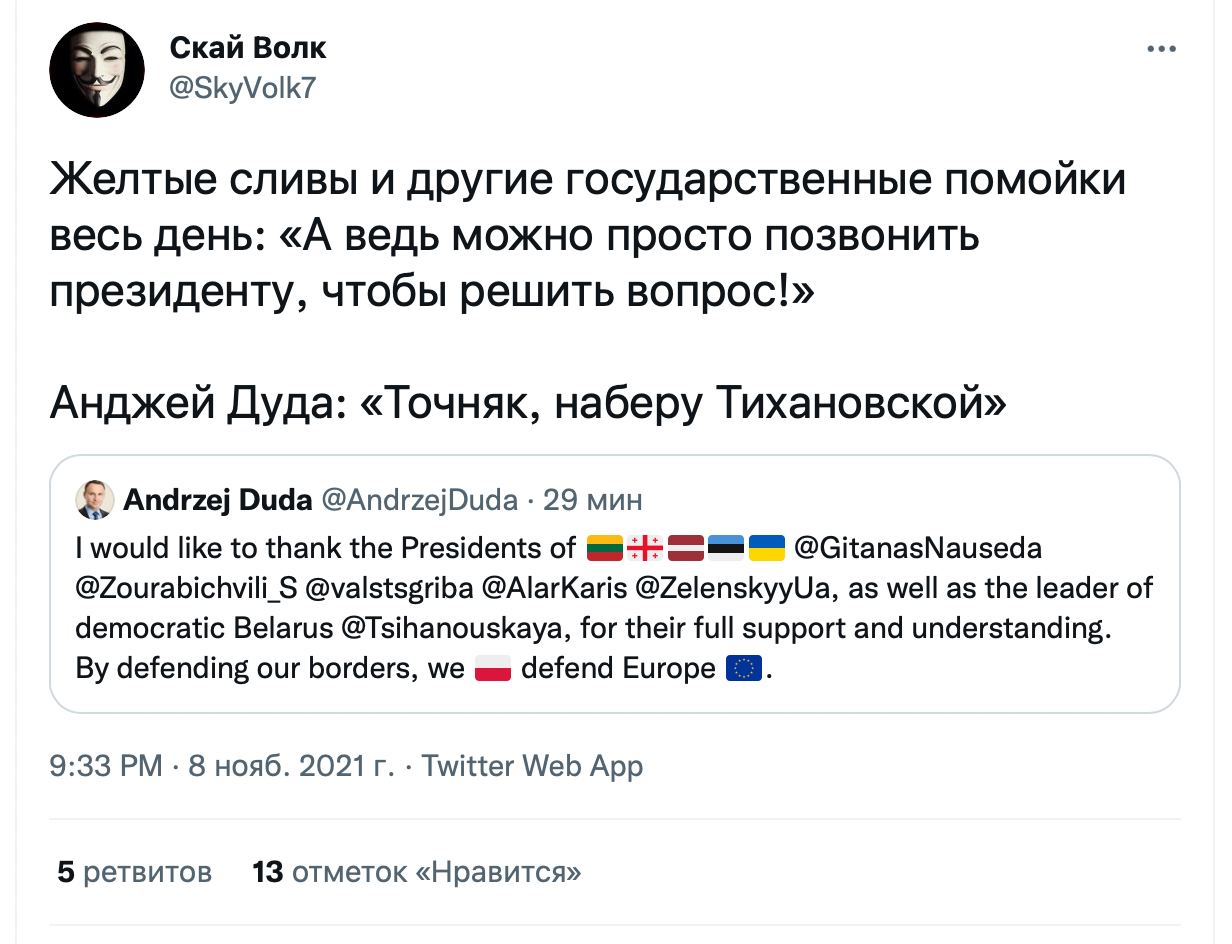Click the @GitanasNauseda mention
Screen dimensions: 1232x944
[917, 548]
